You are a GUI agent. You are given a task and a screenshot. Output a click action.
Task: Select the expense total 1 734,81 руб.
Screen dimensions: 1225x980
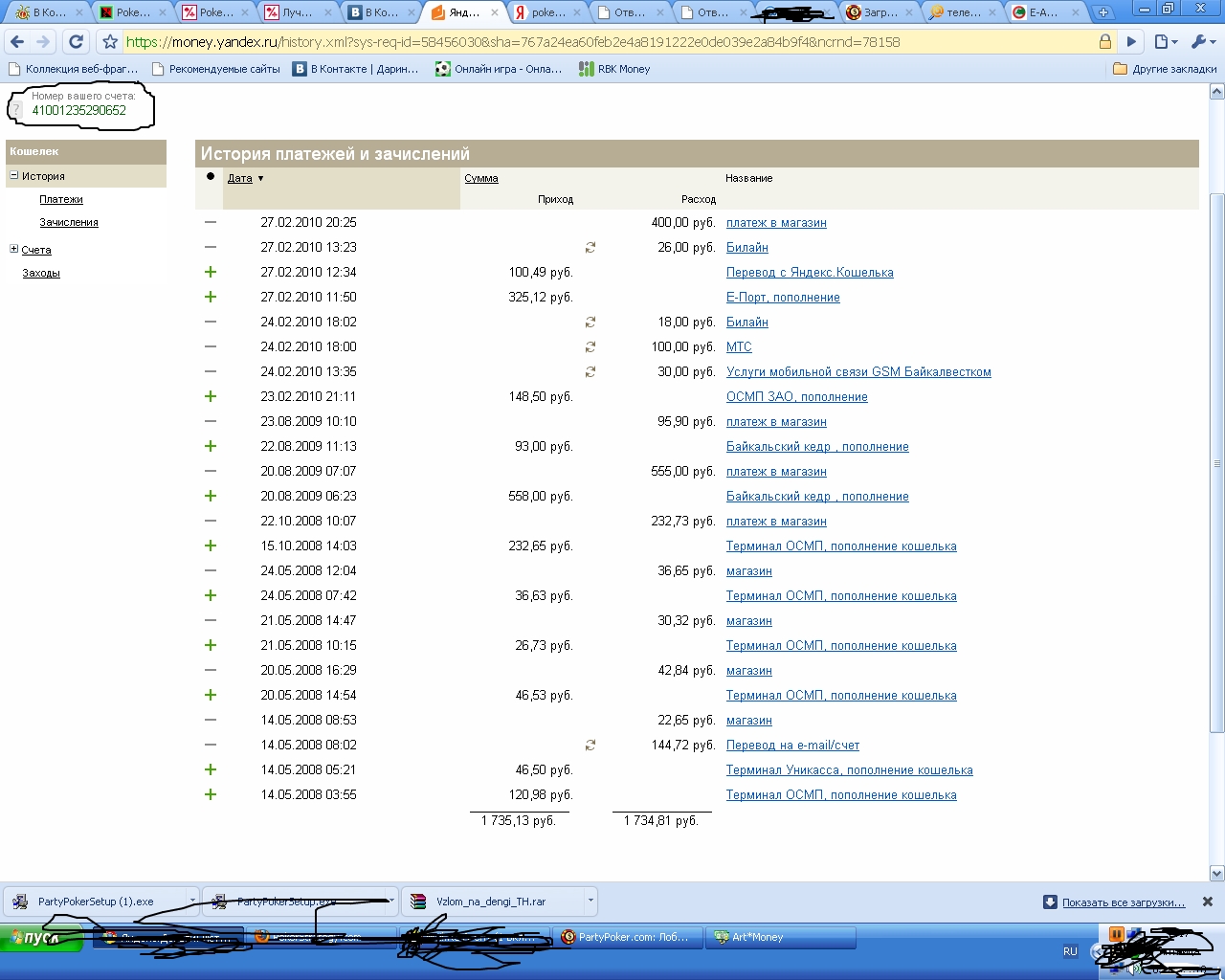click(661, 820)
